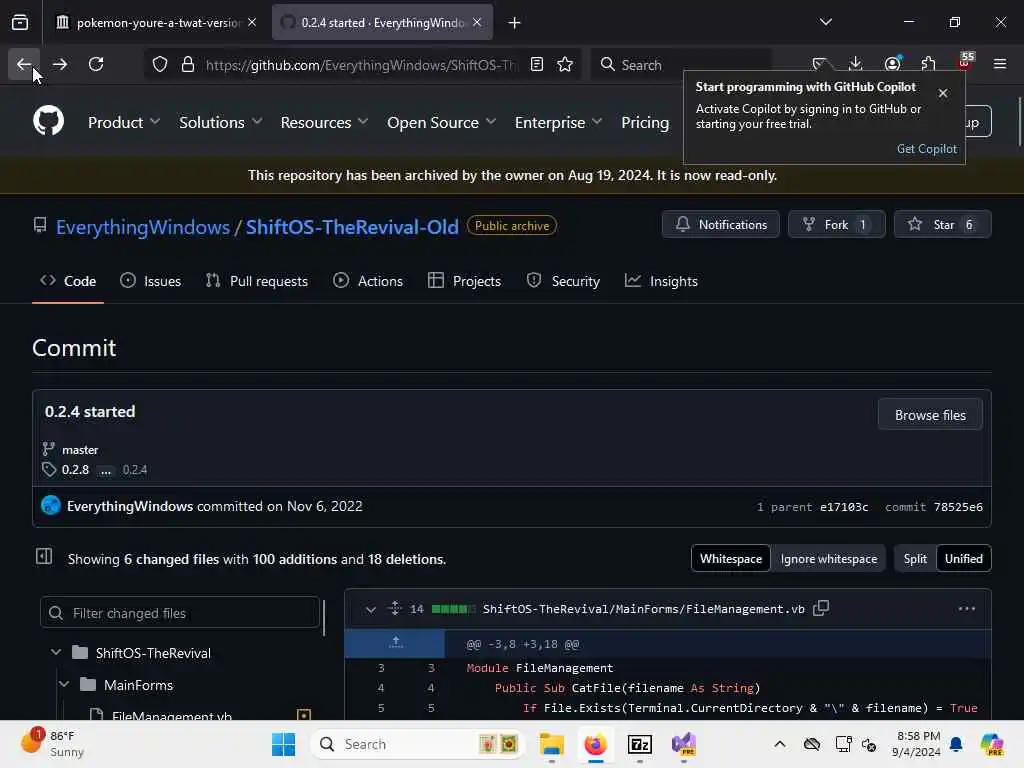Screen dimensions: 1024x768
Task: Open the Actions tab
Action: tap(368, 281)
